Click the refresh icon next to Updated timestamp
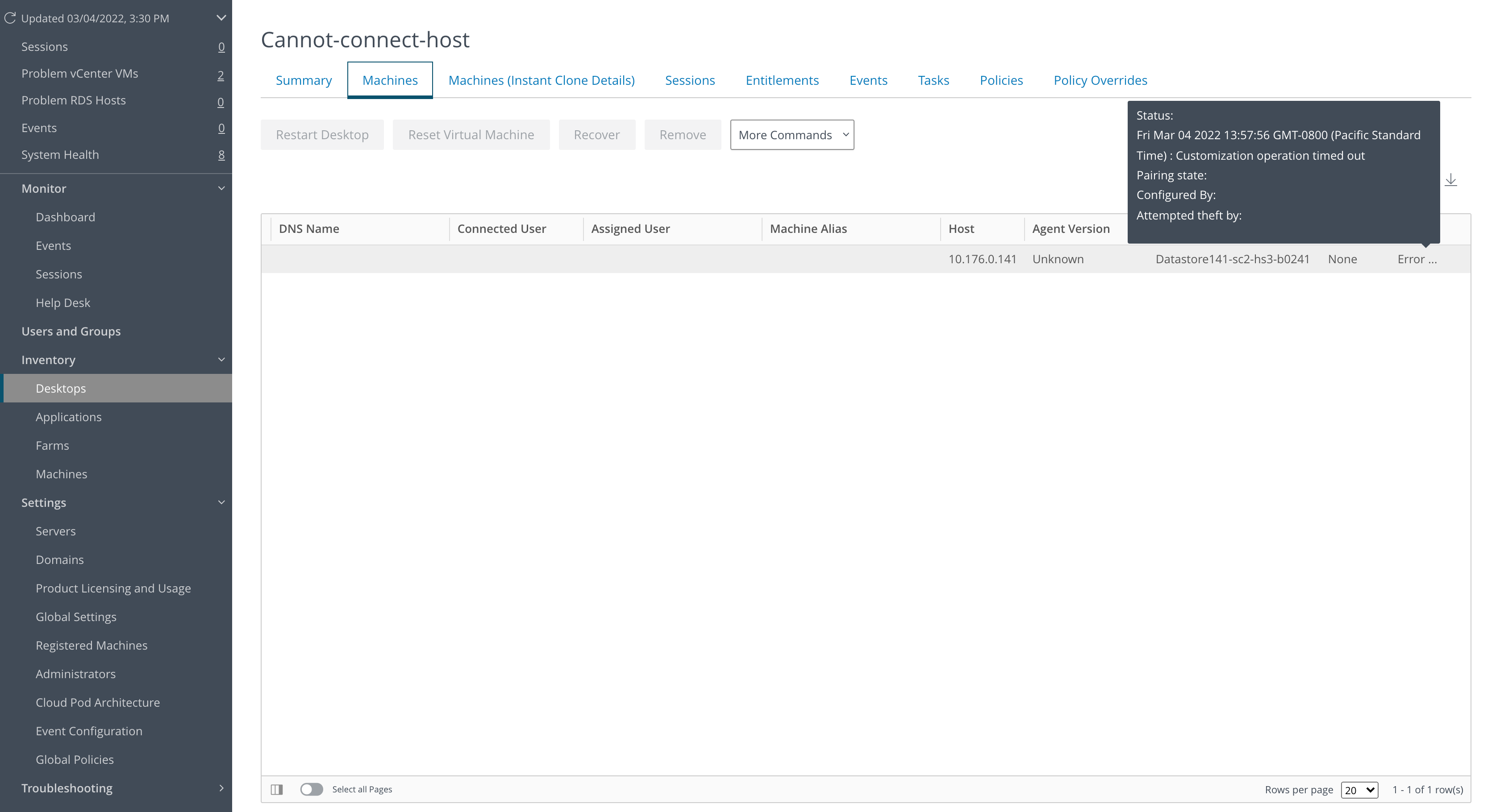The image size is (1500, 812). click(10, 18)
